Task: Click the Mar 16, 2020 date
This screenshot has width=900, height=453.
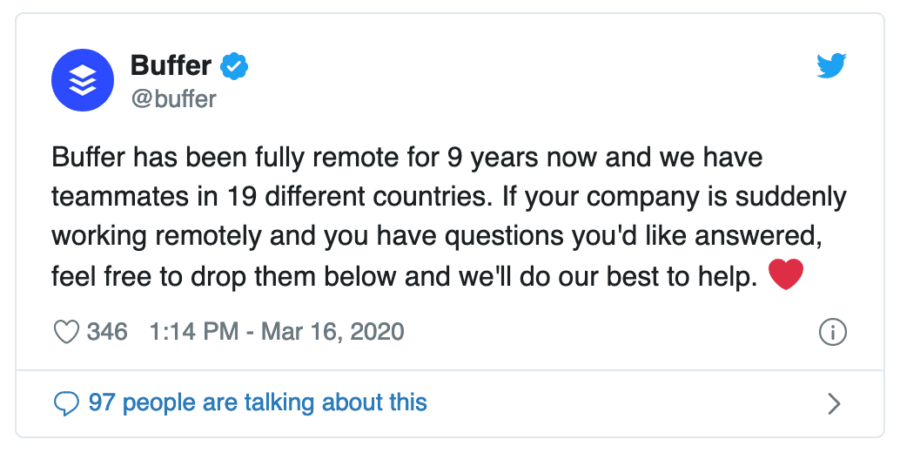Action: pyautogui.click(x=333, y=332)
